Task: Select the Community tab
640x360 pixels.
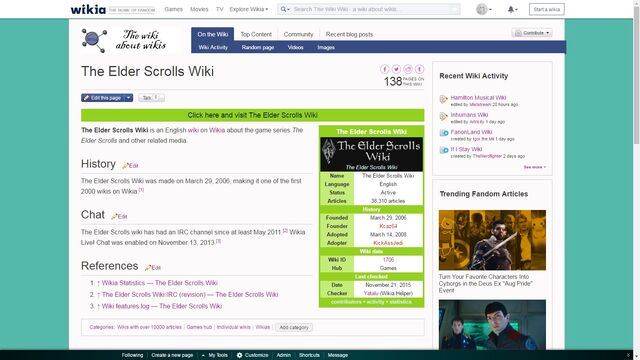Action: pos(298,34)
